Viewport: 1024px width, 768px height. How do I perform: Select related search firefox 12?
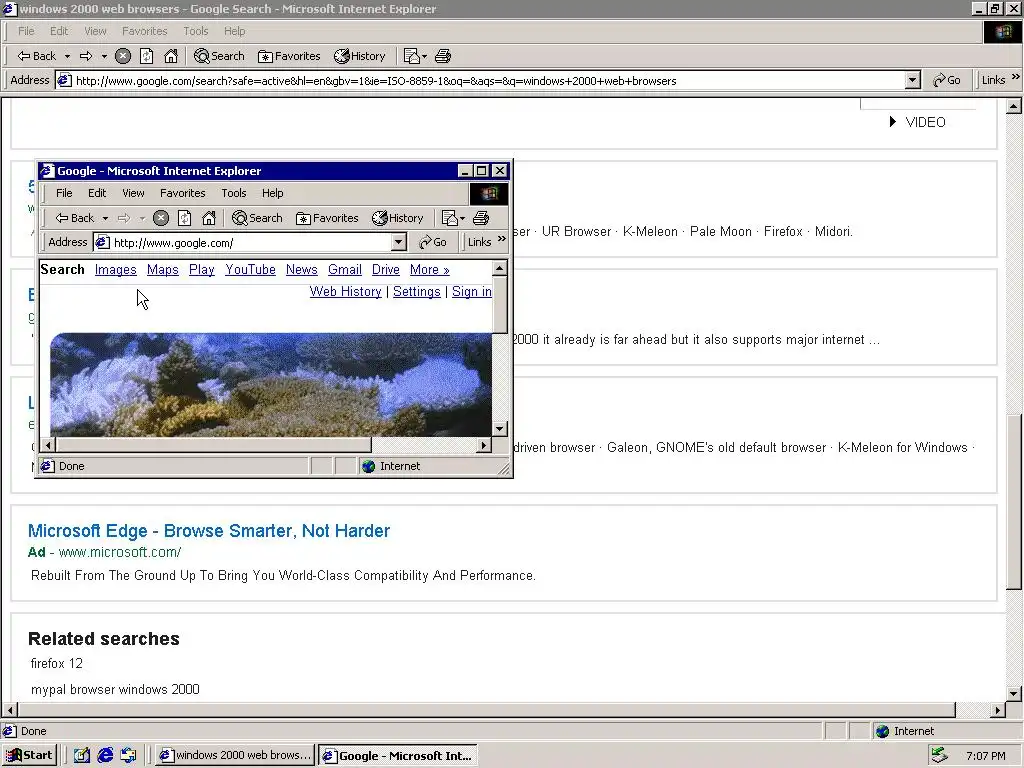(x=57, y=664)
